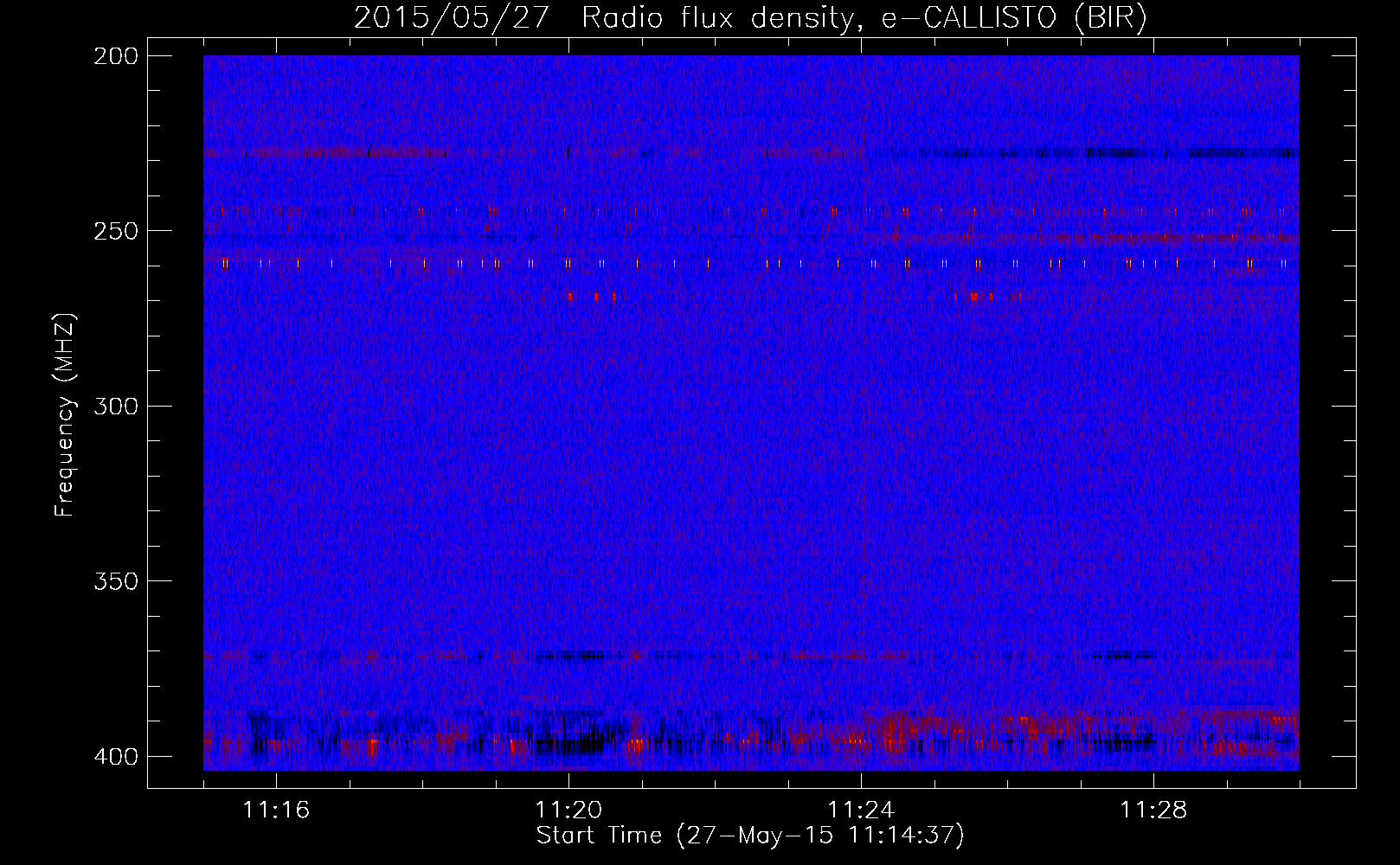The width and height of the screenshot is (1400, 865).
Task: Click the plot title '2015/05/27 Radio flux density'
Action: (x=605, y=18)
